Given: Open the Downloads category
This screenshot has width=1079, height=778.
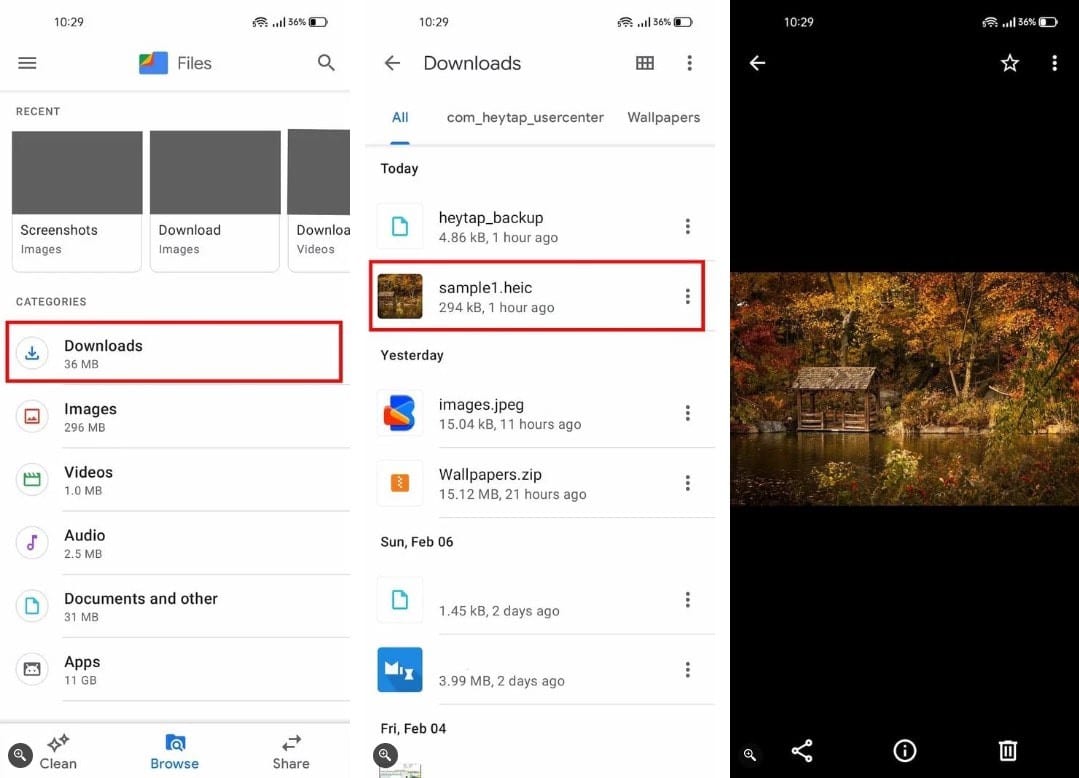Looking at the screenshot, I should click(103, 353).
